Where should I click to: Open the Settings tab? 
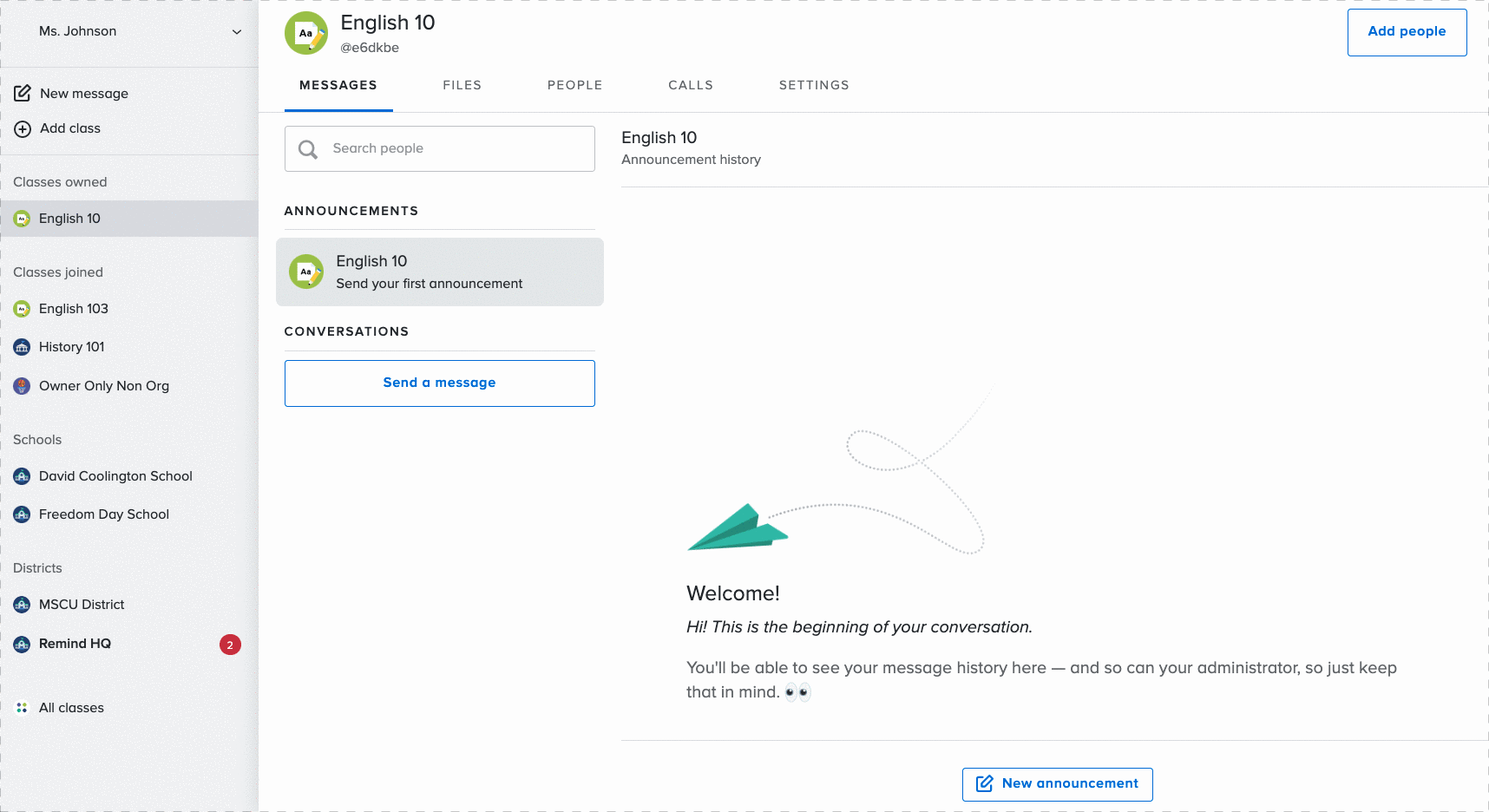point(814,85)
